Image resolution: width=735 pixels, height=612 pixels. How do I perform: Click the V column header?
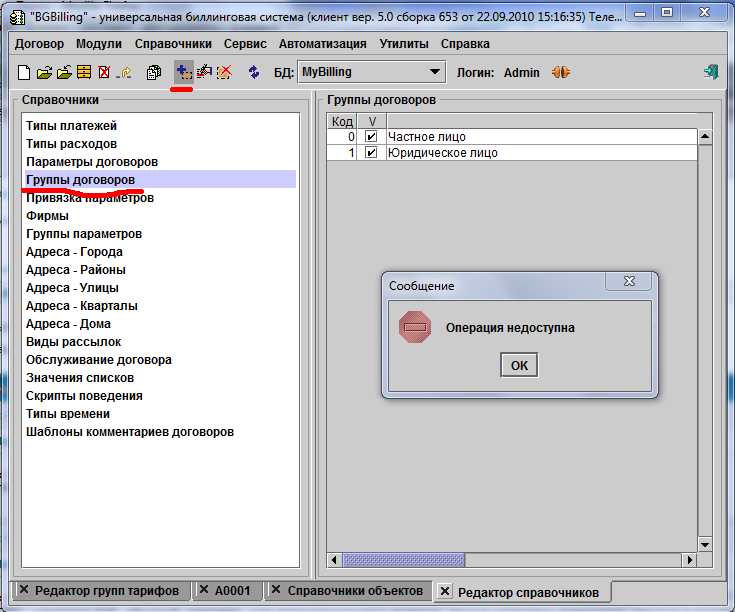(x=372, y=121)
